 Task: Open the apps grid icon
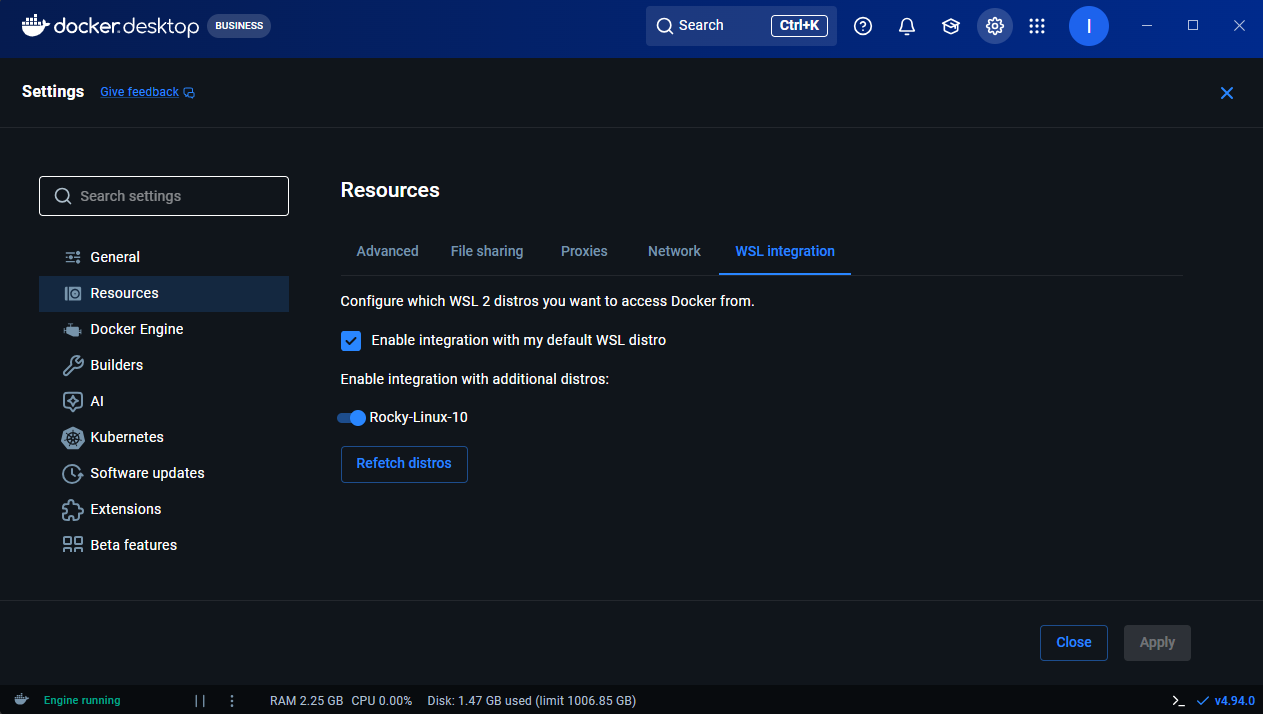[1037, 26]
